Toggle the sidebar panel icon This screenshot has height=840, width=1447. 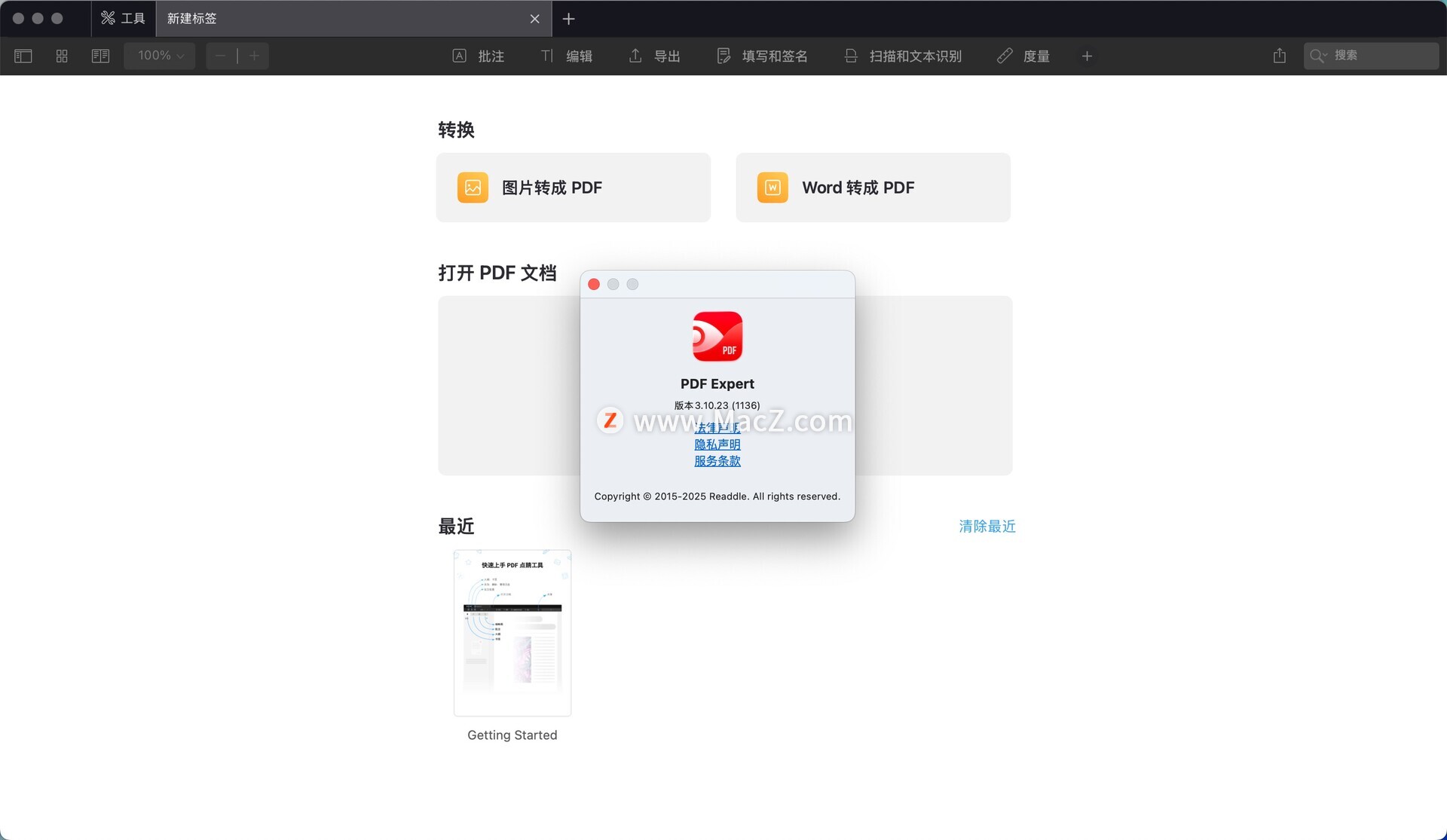[23, 56]
